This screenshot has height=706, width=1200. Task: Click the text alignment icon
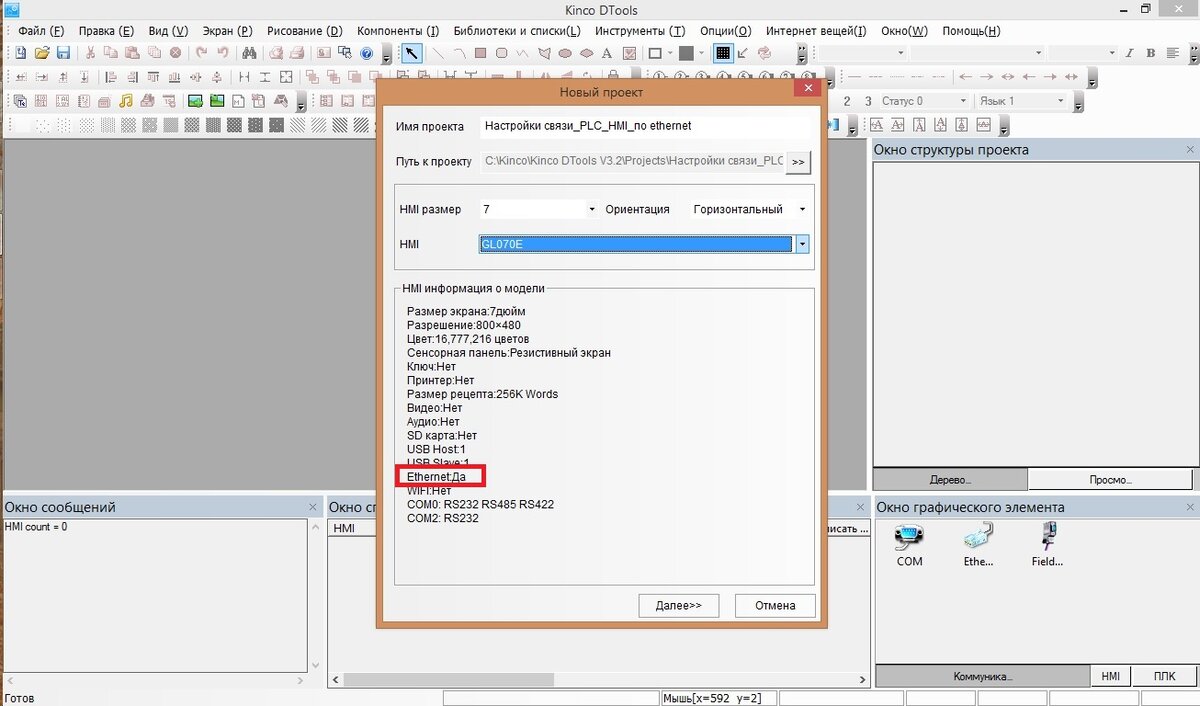[1172, 53]
